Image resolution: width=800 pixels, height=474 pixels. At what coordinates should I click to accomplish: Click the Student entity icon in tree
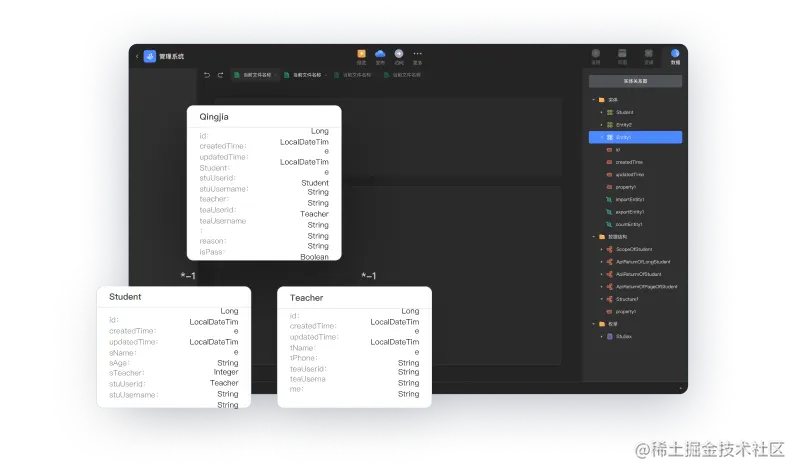610,112
